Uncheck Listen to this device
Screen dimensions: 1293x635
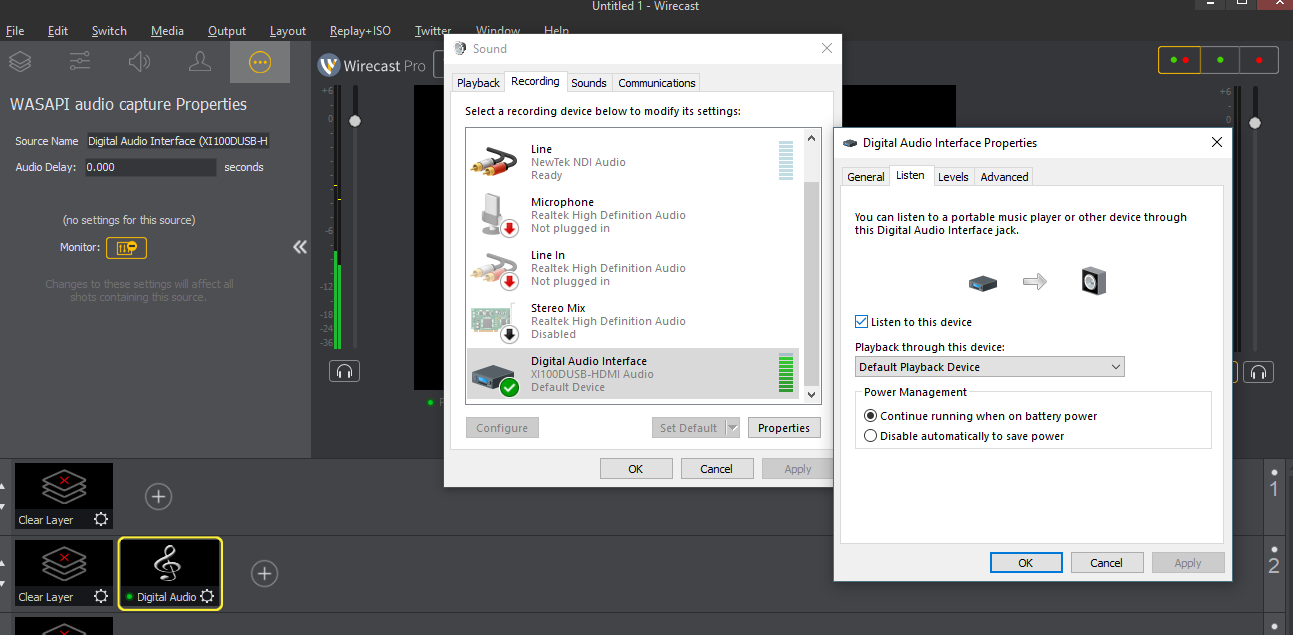tap(862, 322)
